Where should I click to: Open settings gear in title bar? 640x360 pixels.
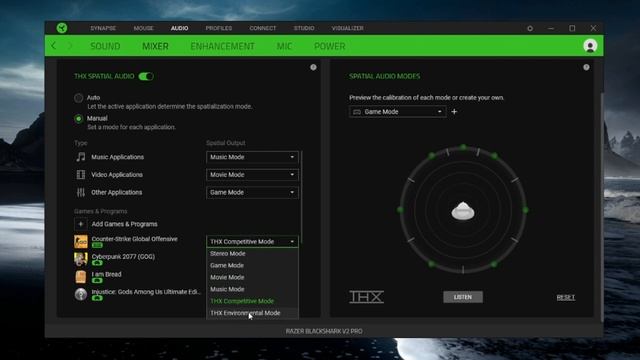pos(530,28)
